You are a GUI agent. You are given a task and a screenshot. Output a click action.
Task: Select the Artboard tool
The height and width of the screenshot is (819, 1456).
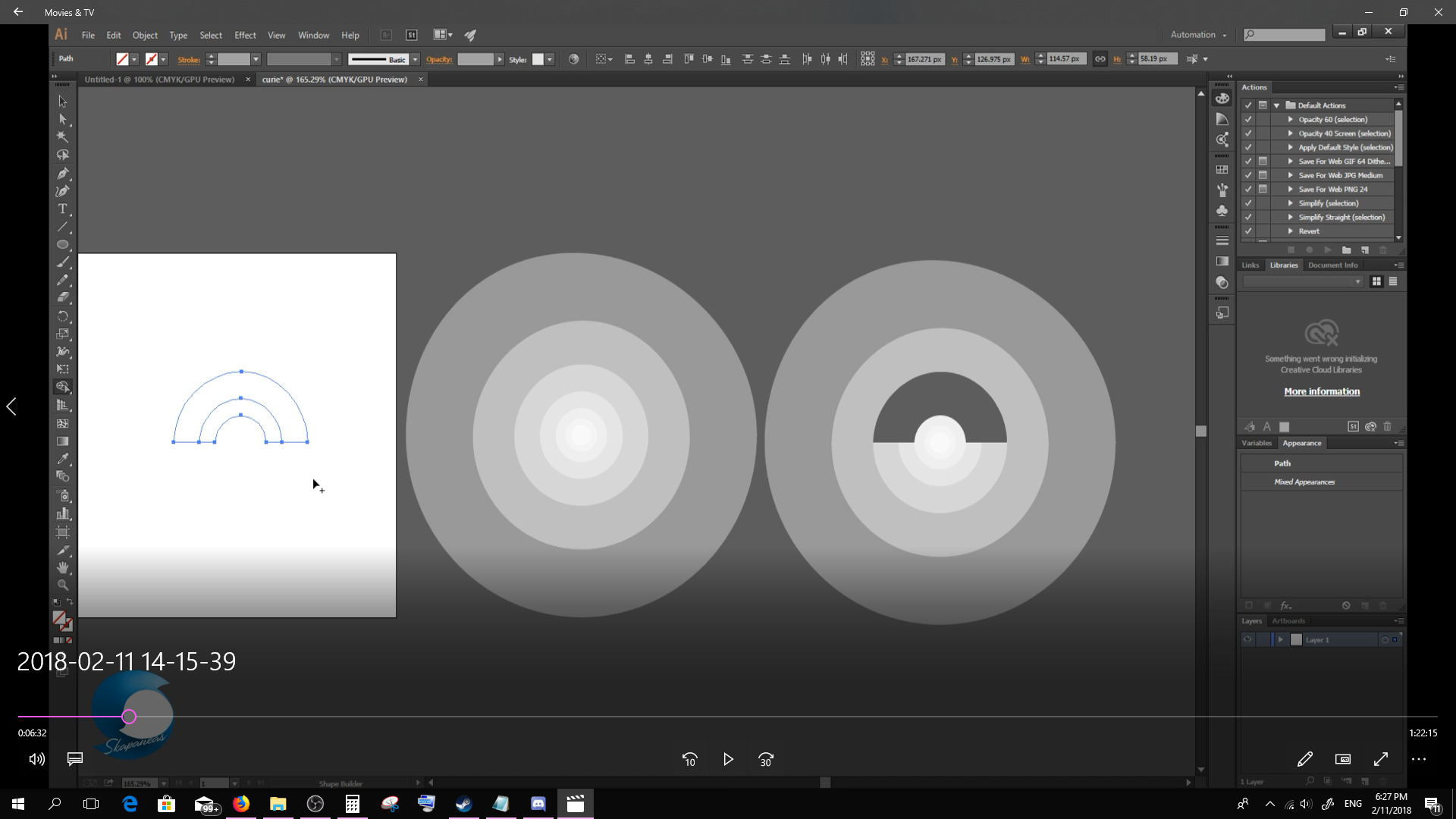63,532
